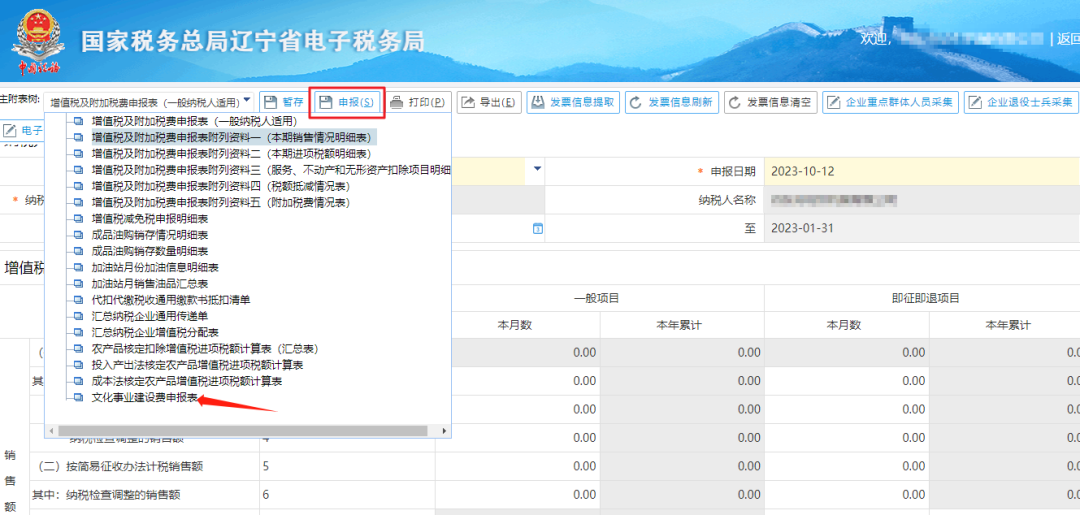Open 企业退役士兵采集
Image resolution: width=1080 pixels, height=515 pixels.
(1021, 103)
